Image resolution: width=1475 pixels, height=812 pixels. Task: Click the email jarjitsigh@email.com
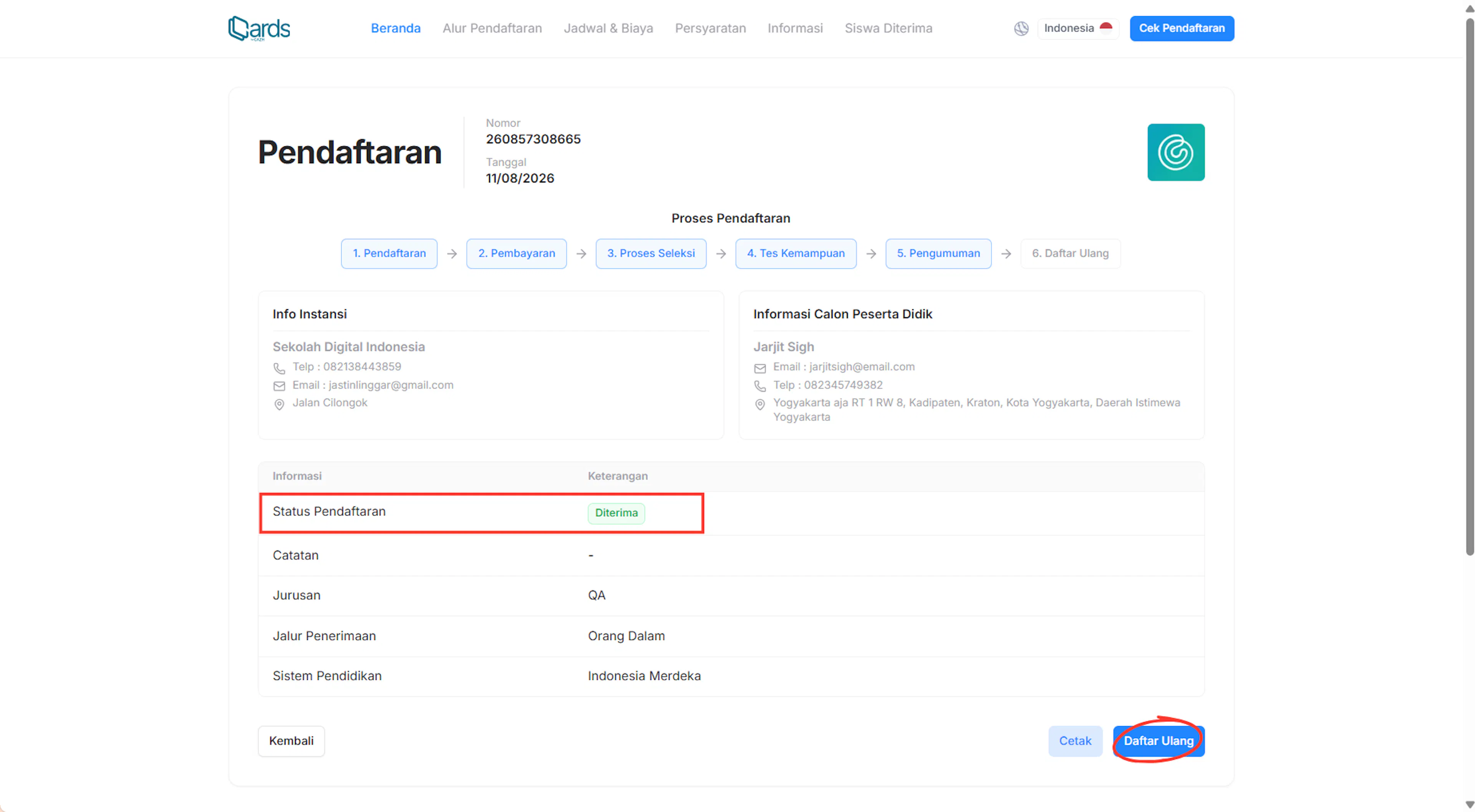click(x=862, y=367)
